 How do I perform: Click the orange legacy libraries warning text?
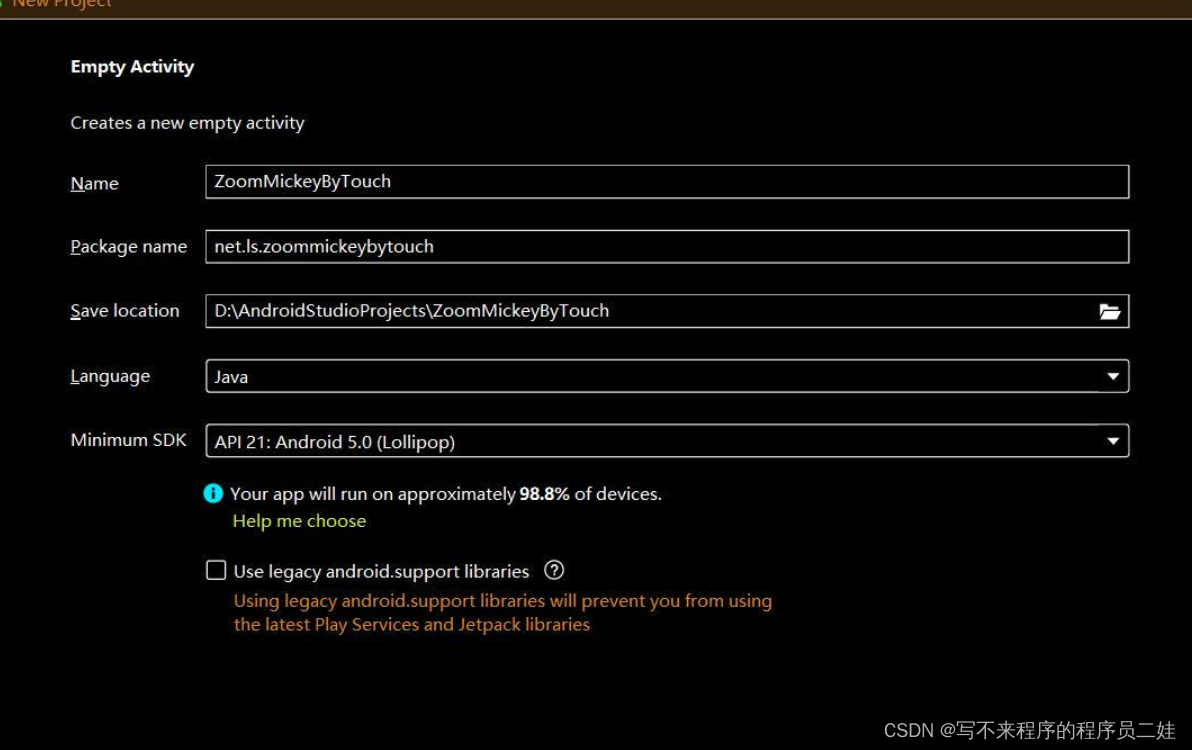click(x=502, y=612)
